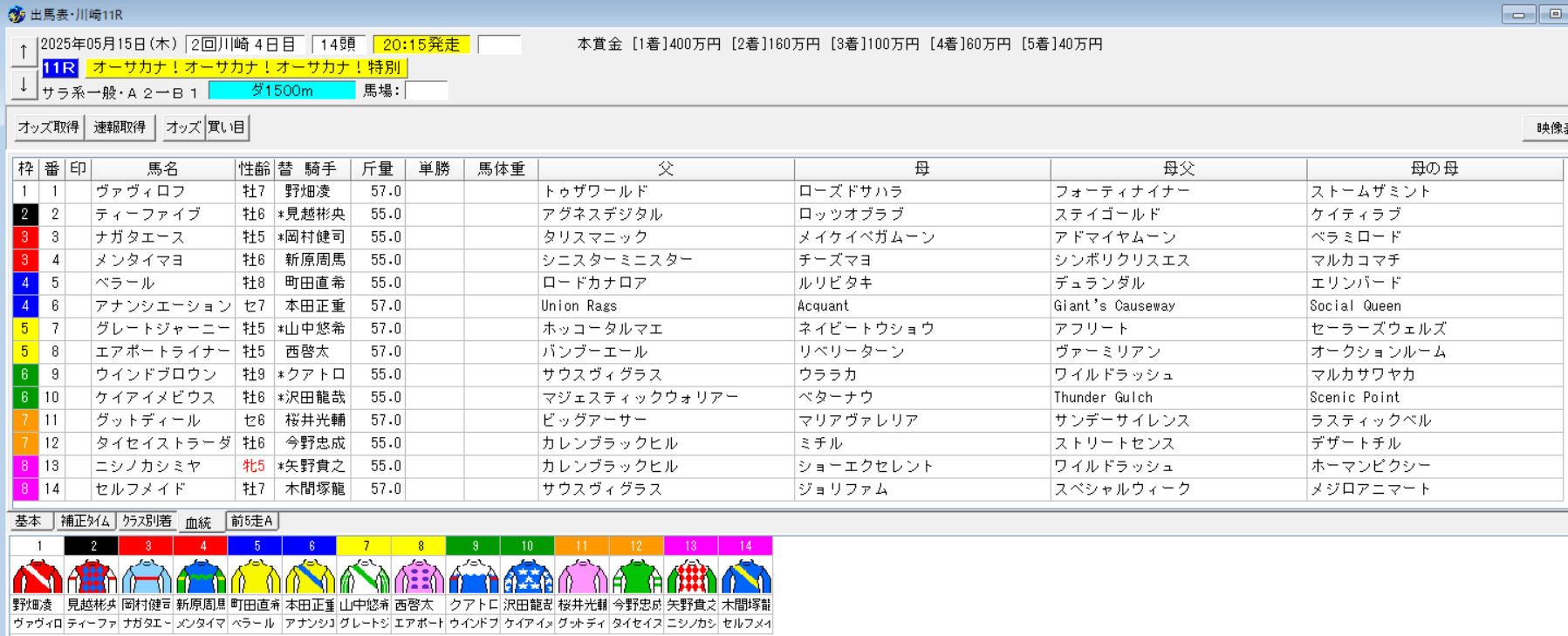The width and height of the screenshot is (1568, 636).
Task: Click the silk icon of jockey 新原周馬
Action: (x=201, y=577)
